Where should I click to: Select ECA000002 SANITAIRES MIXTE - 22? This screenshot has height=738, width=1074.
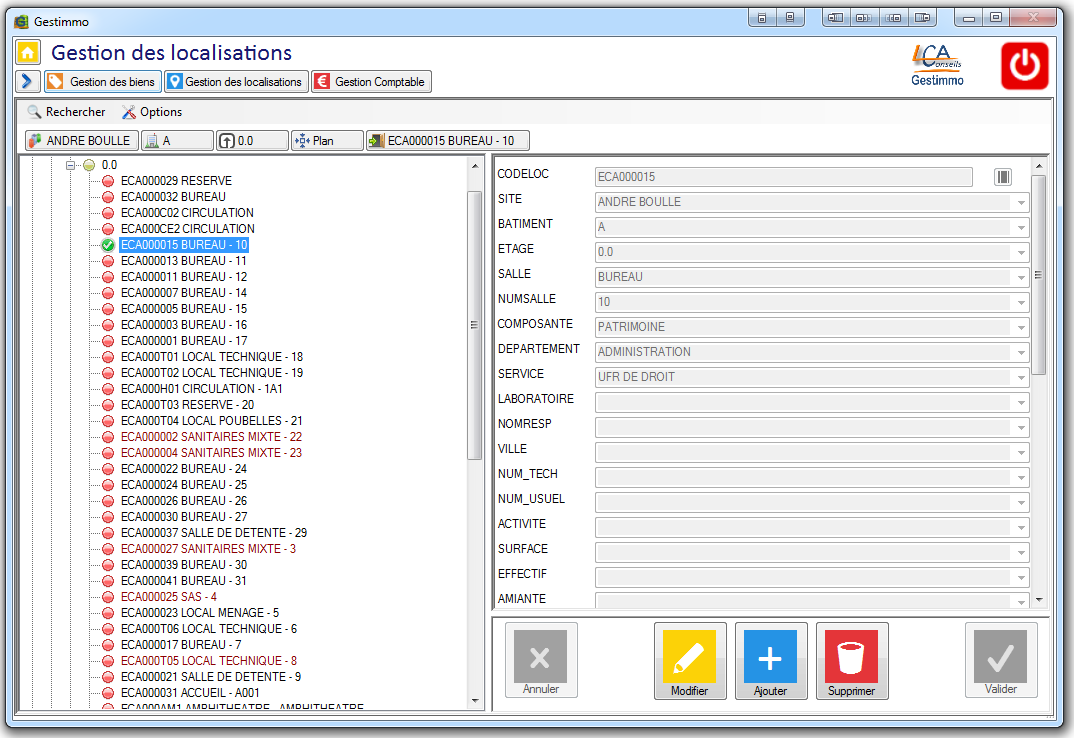click(x=211, y=437)
